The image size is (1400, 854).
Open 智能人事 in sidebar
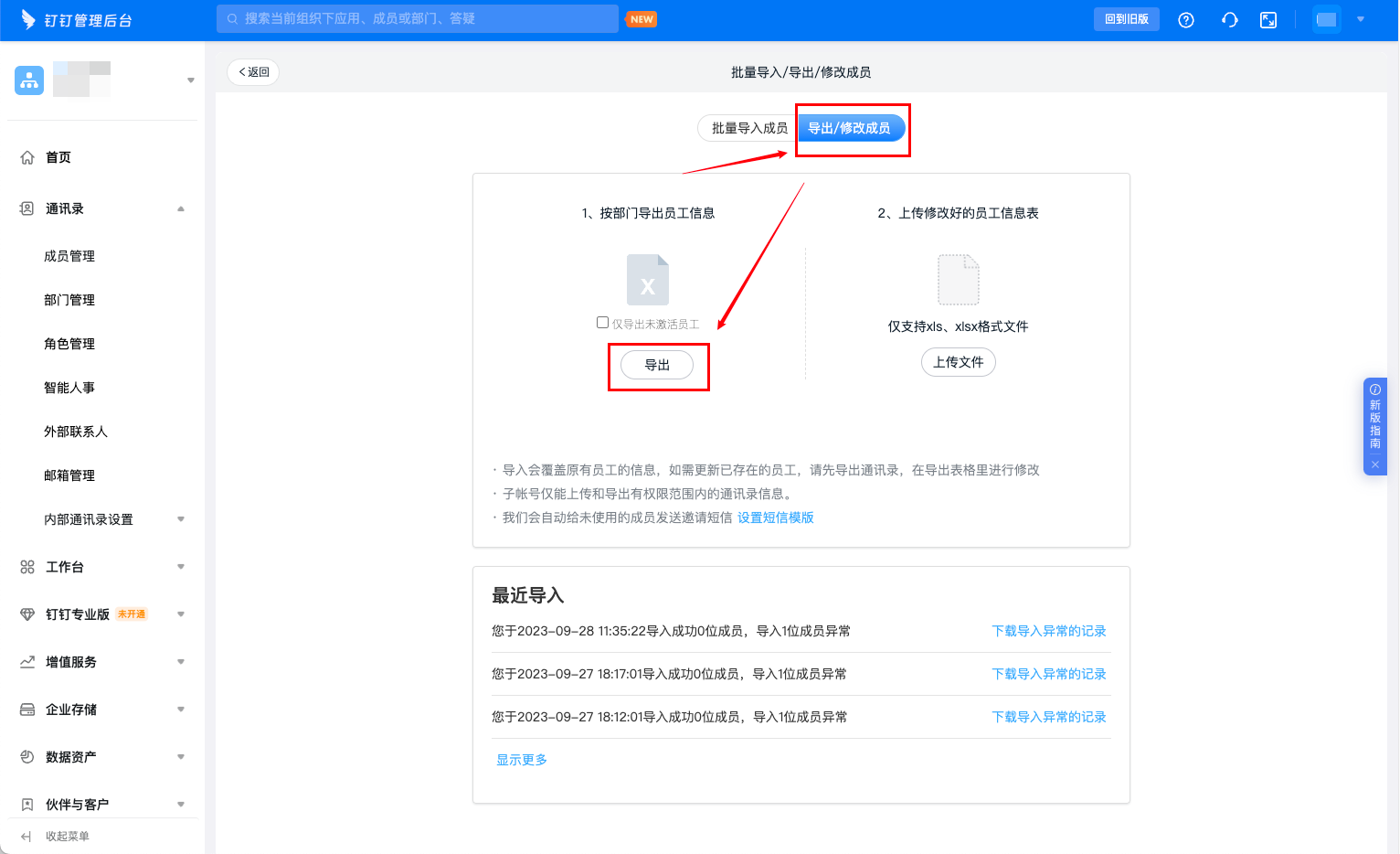[69, 388]
